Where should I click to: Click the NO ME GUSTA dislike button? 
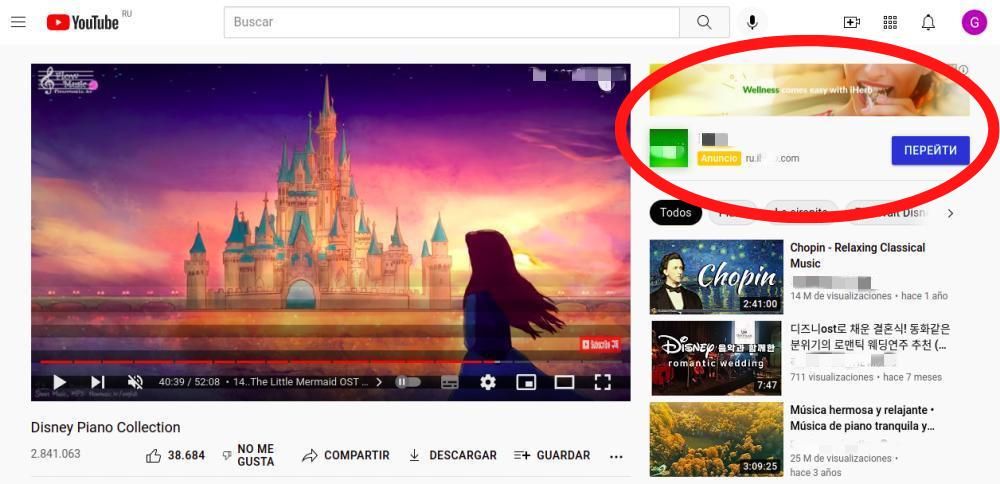[248, 455]
